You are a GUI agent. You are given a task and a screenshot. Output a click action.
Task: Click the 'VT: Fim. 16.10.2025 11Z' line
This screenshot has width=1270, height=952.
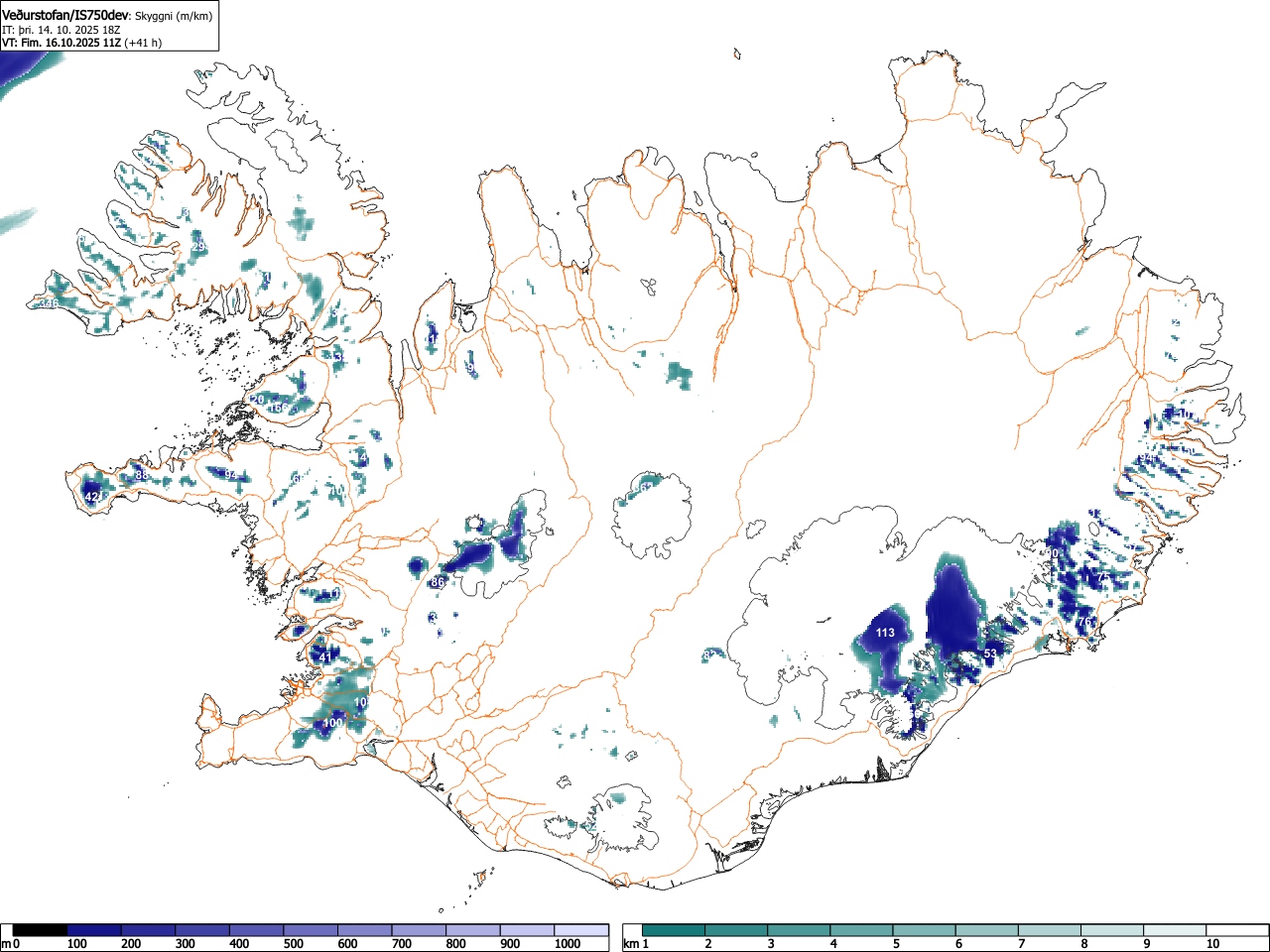(x=62, y=43)
